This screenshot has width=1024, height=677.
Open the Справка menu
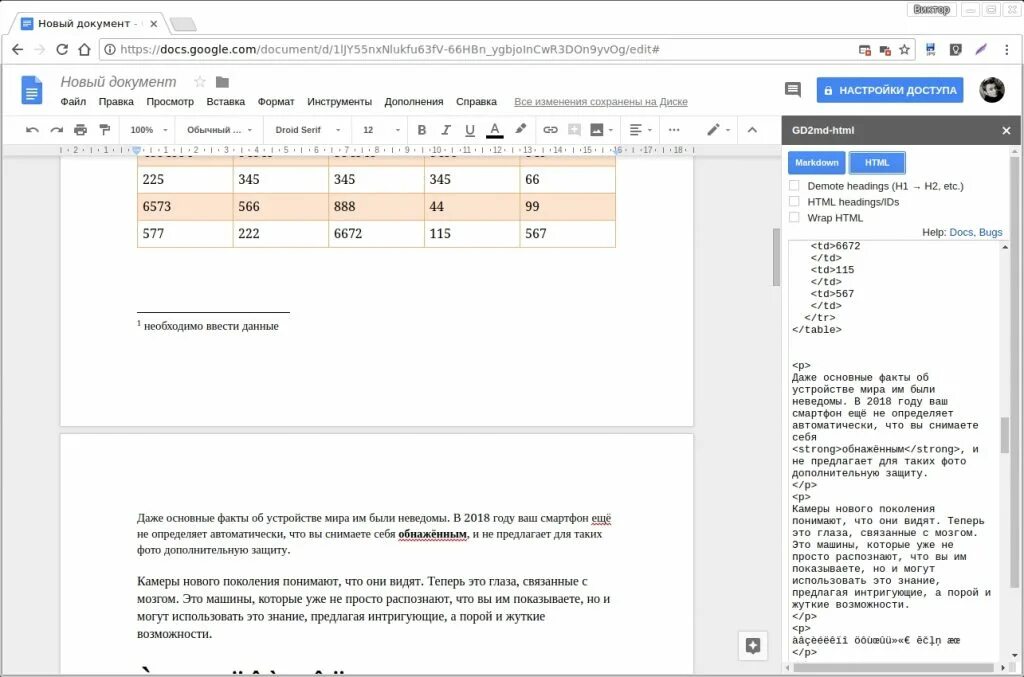tap(476, 102)
